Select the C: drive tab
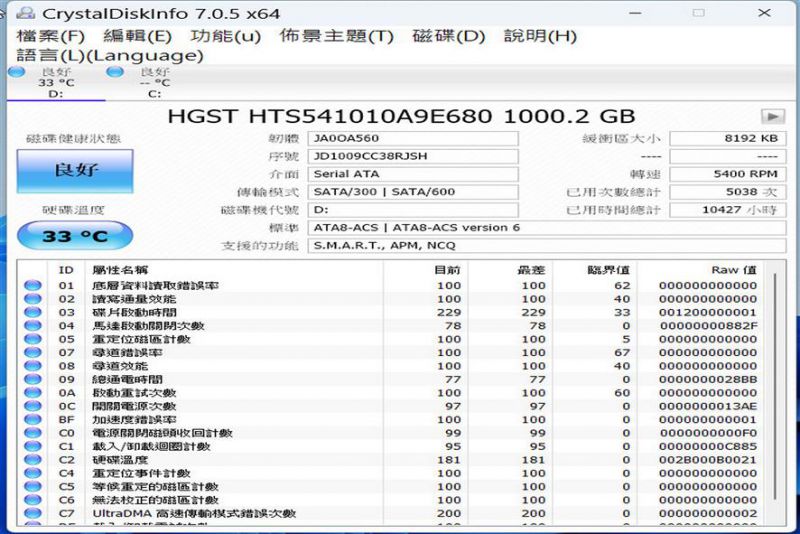This screenshot has height=534, width=800. (x=153, y=83)
